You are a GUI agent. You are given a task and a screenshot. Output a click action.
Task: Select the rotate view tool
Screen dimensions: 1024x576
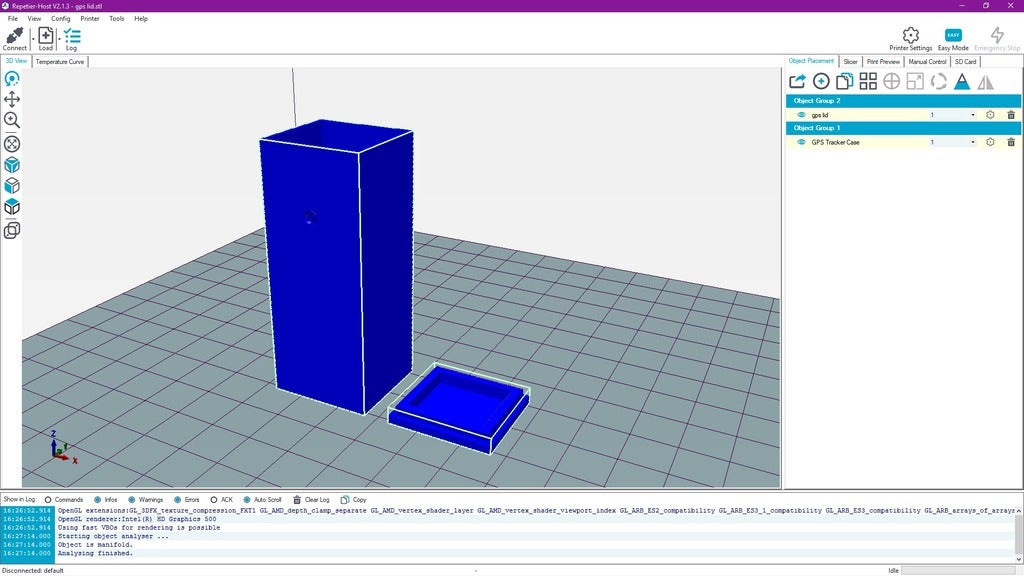point(12,78)
